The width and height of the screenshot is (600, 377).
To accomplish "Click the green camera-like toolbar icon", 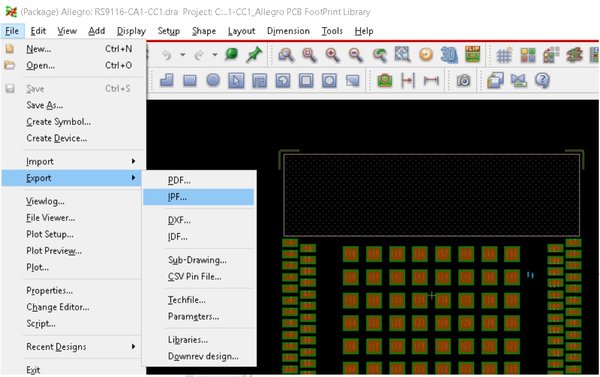I will [385, 81].
